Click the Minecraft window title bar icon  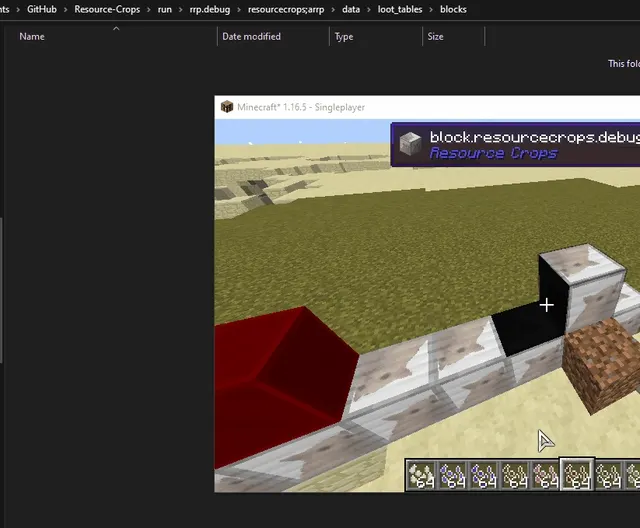[x=227, y=107]
